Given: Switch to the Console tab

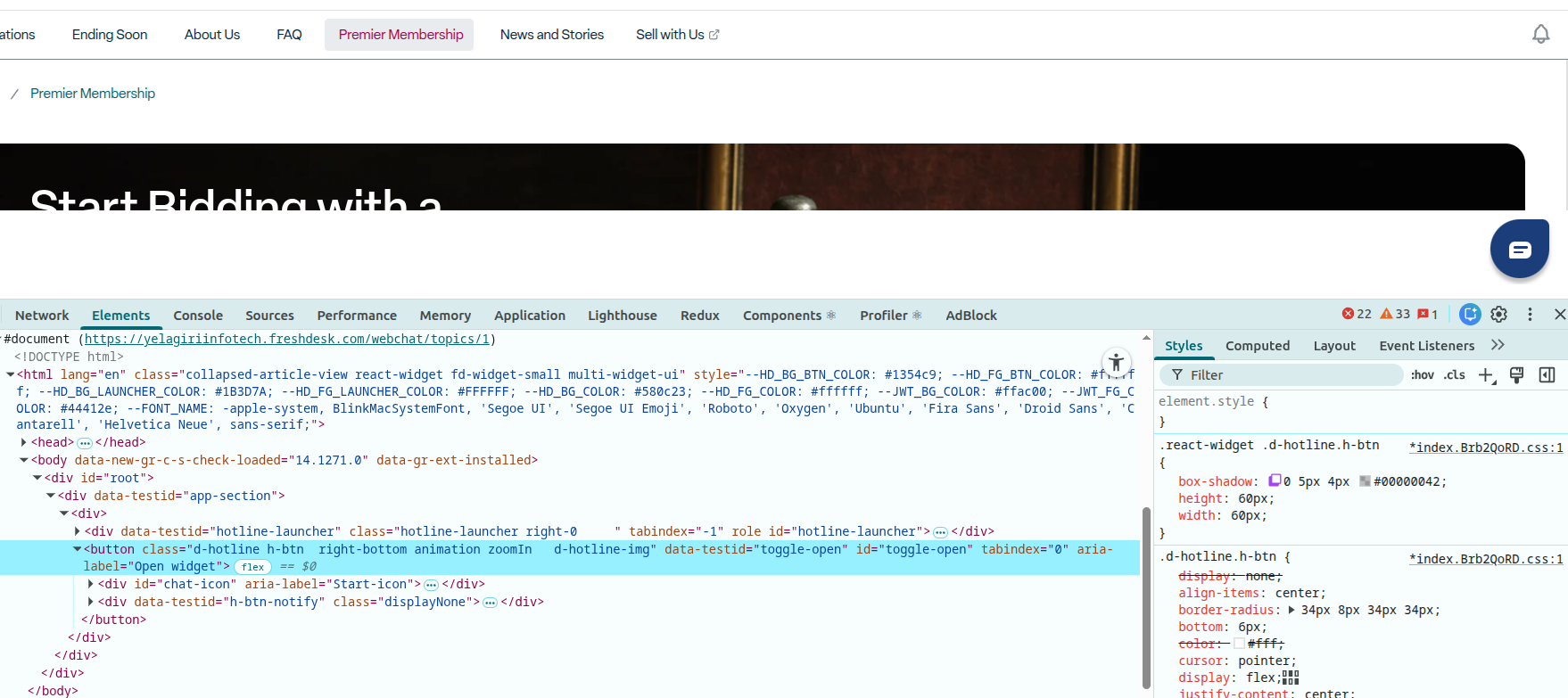Looking at the screenshot, I should (198, 316).
